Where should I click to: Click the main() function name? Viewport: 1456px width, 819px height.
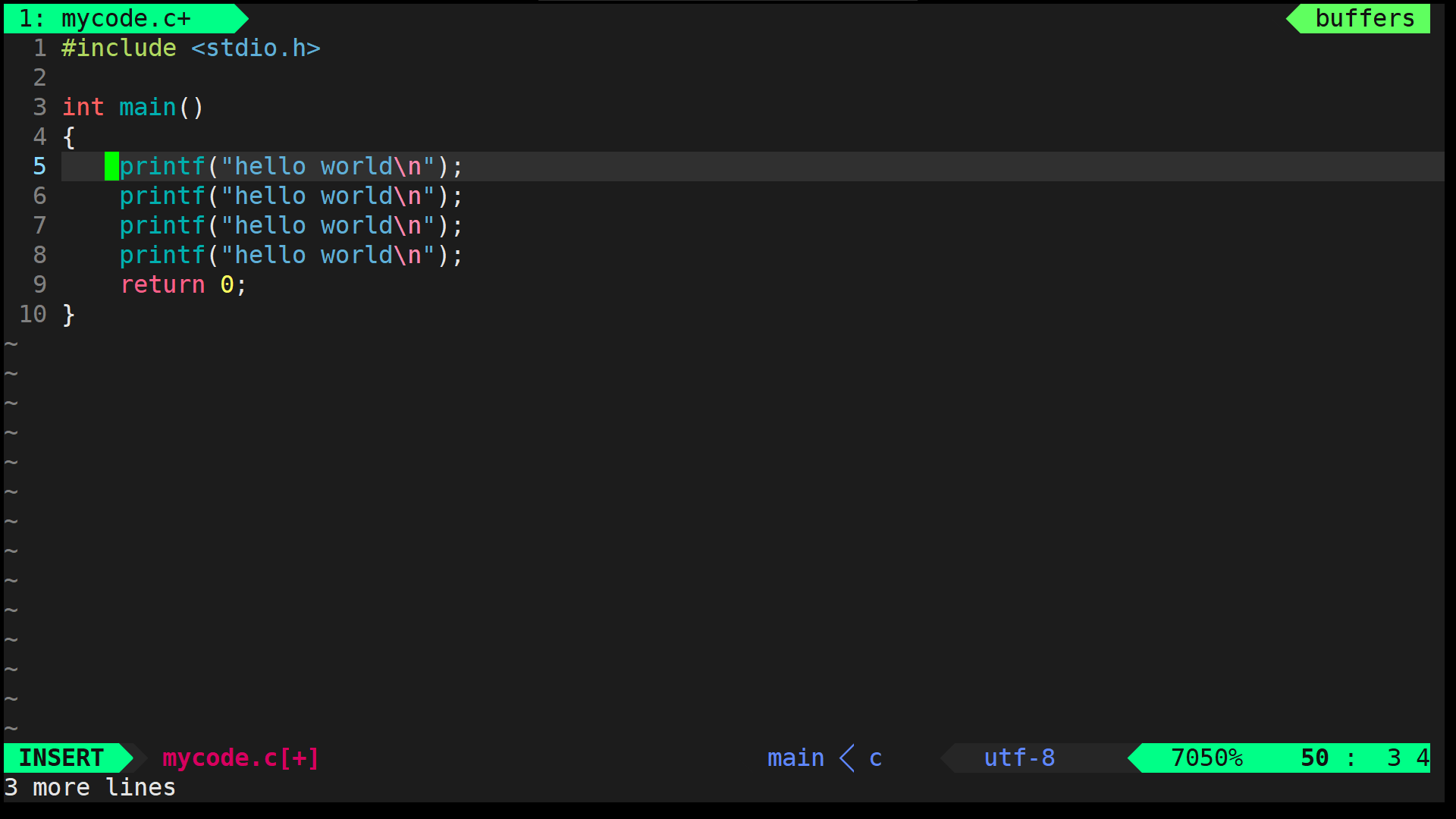pos(147,107)
